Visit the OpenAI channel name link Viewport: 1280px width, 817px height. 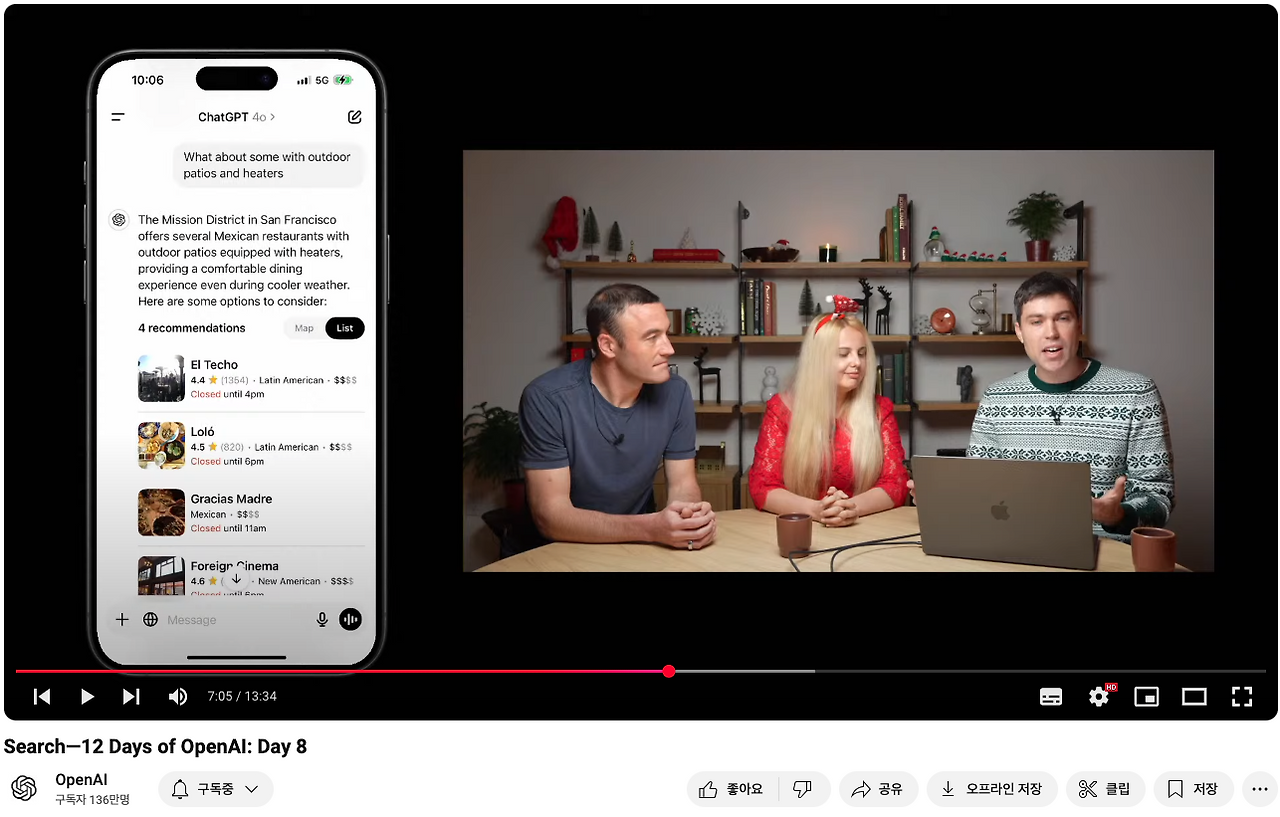(81, 780)
